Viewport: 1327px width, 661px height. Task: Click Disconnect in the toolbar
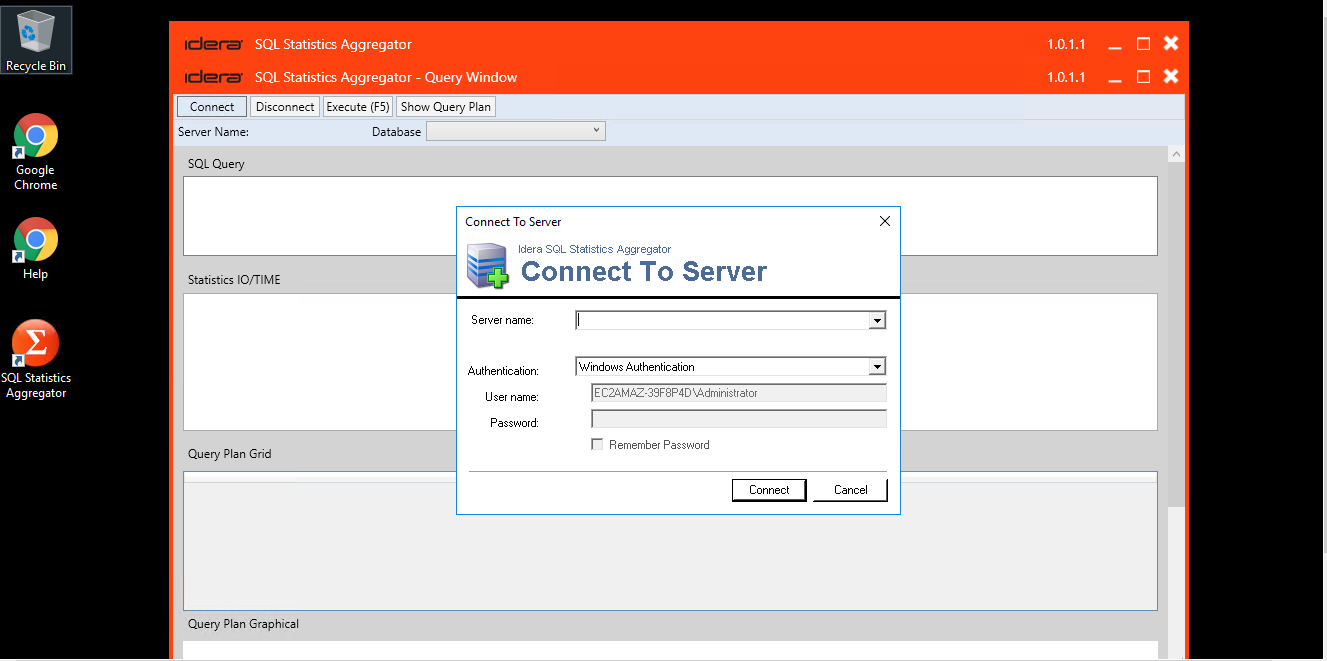coord(285,107)
